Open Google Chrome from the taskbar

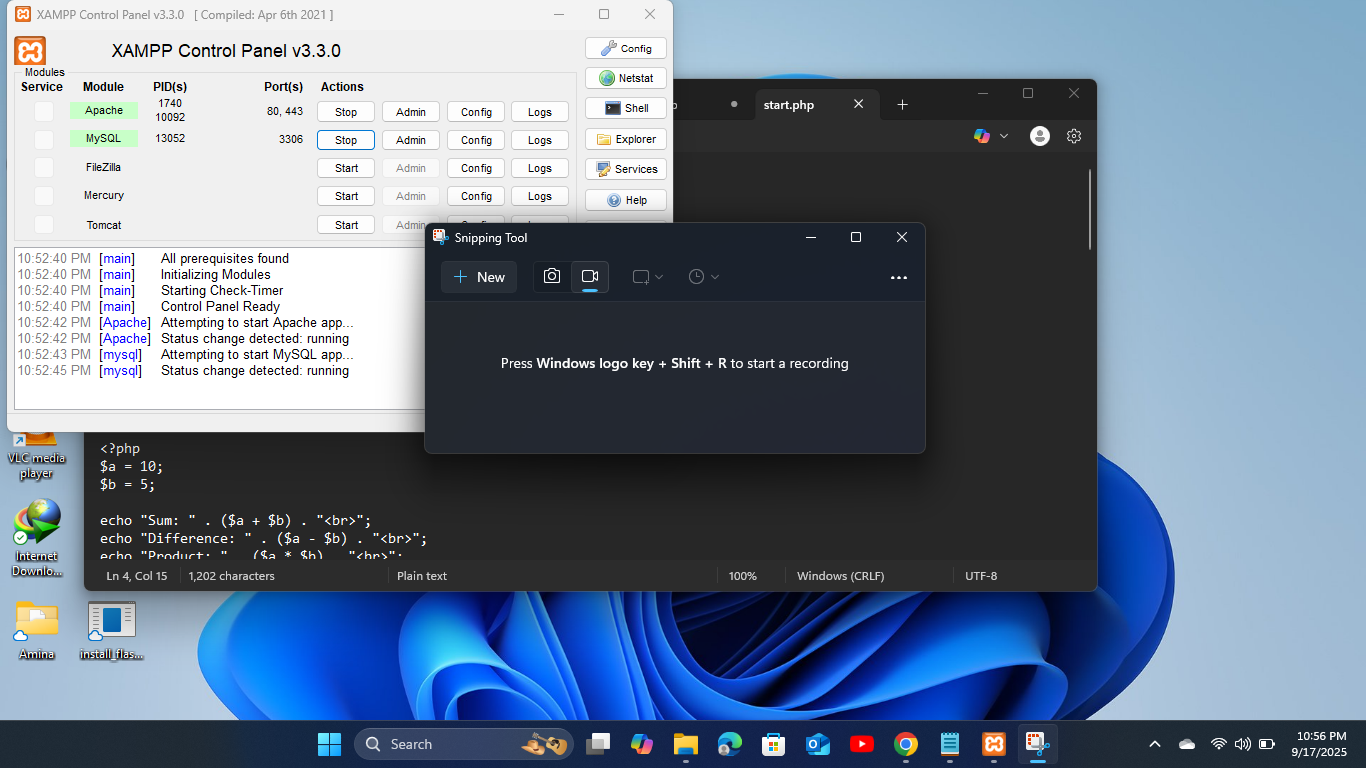(906, 744)
